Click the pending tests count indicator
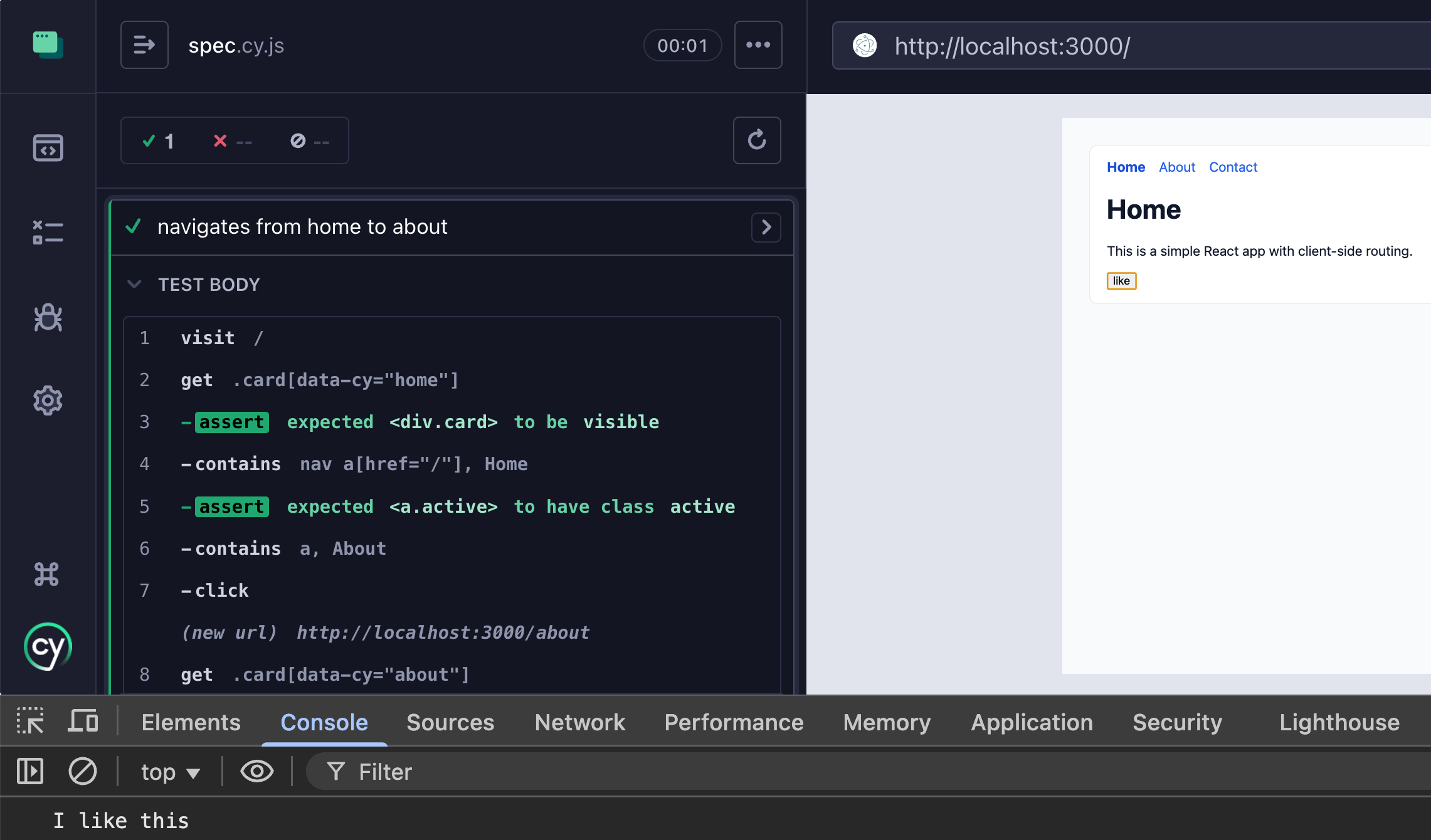The image size is (1431, 840). point(310,141)
